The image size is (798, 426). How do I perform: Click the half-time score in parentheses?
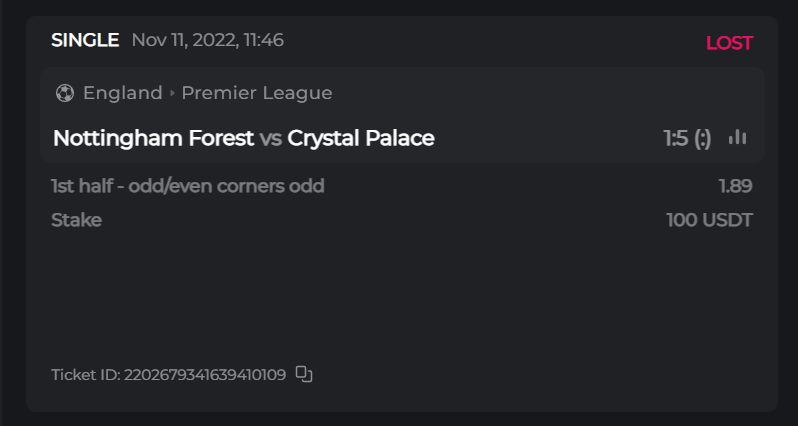click(703, 138)
